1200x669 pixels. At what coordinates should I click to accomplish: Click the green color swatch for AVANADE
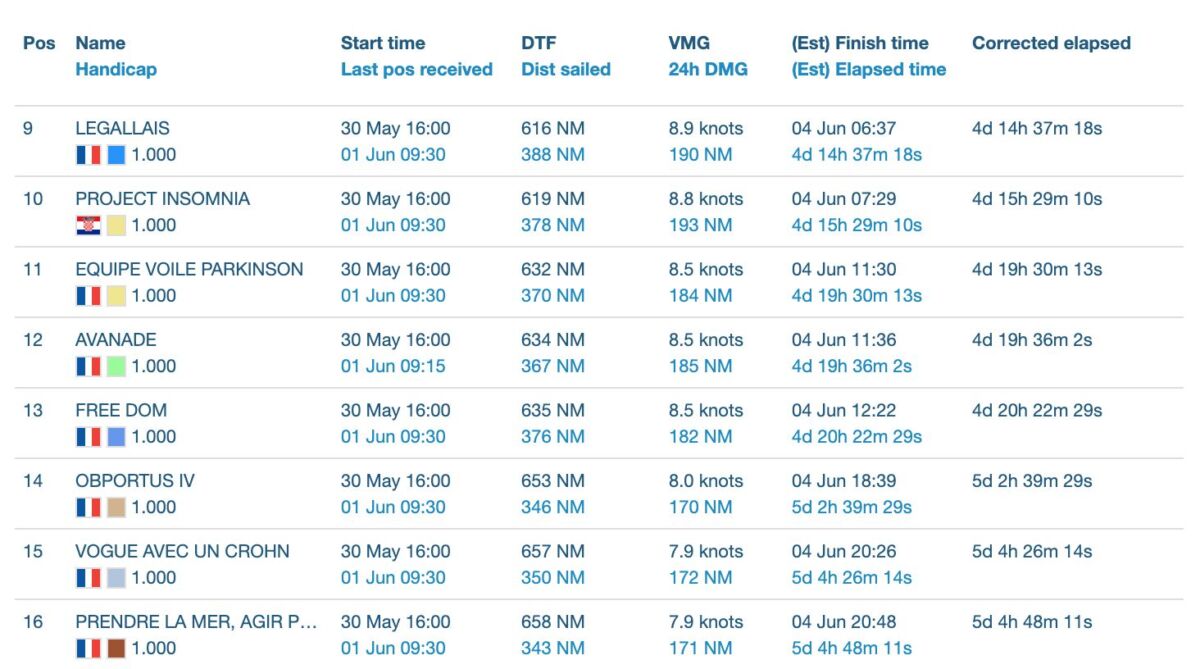(x=116, y=366)
